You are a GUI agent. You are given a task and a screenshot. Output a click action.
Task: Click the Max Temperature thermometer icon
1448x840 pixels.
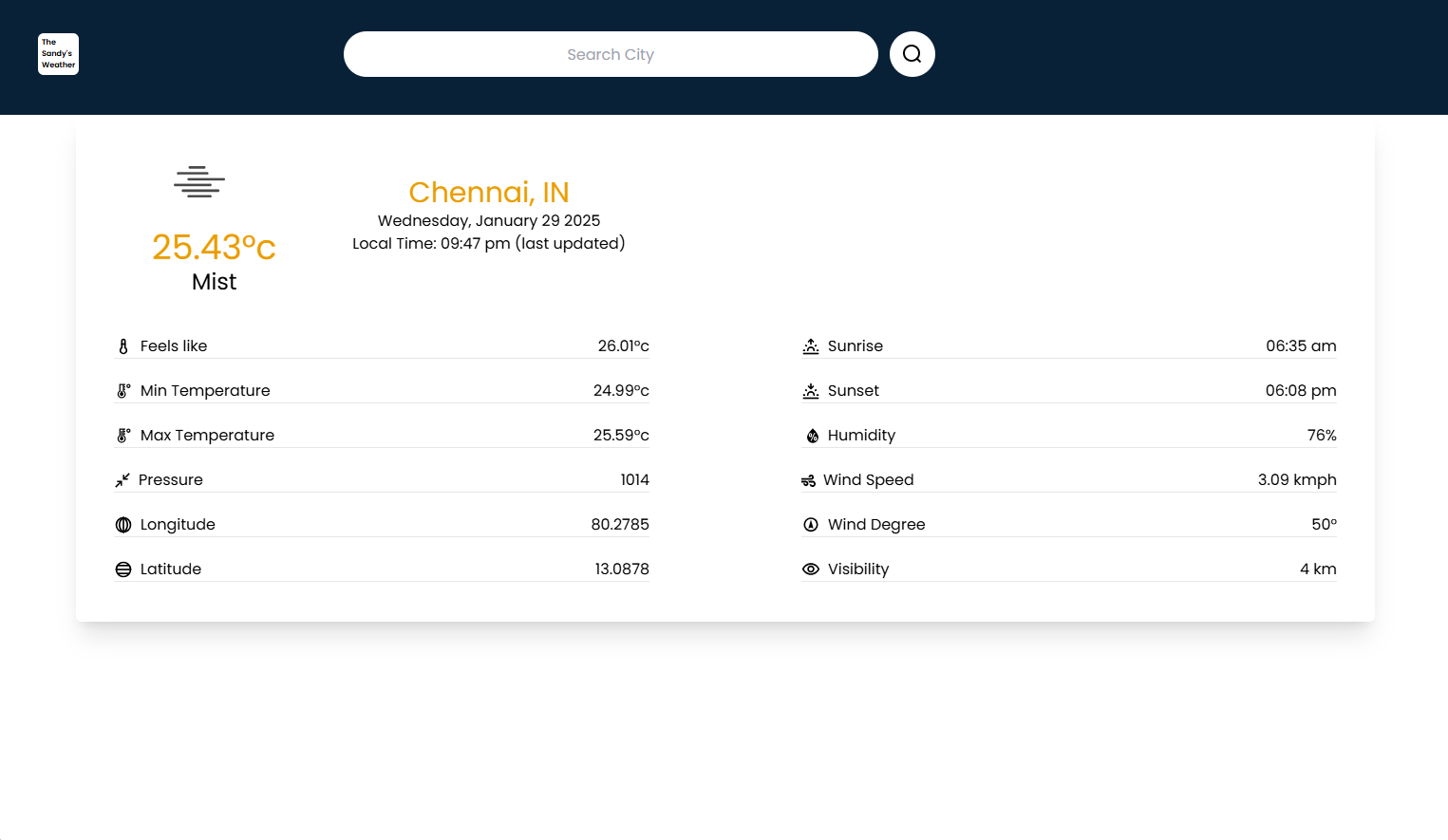click(123, 436)
